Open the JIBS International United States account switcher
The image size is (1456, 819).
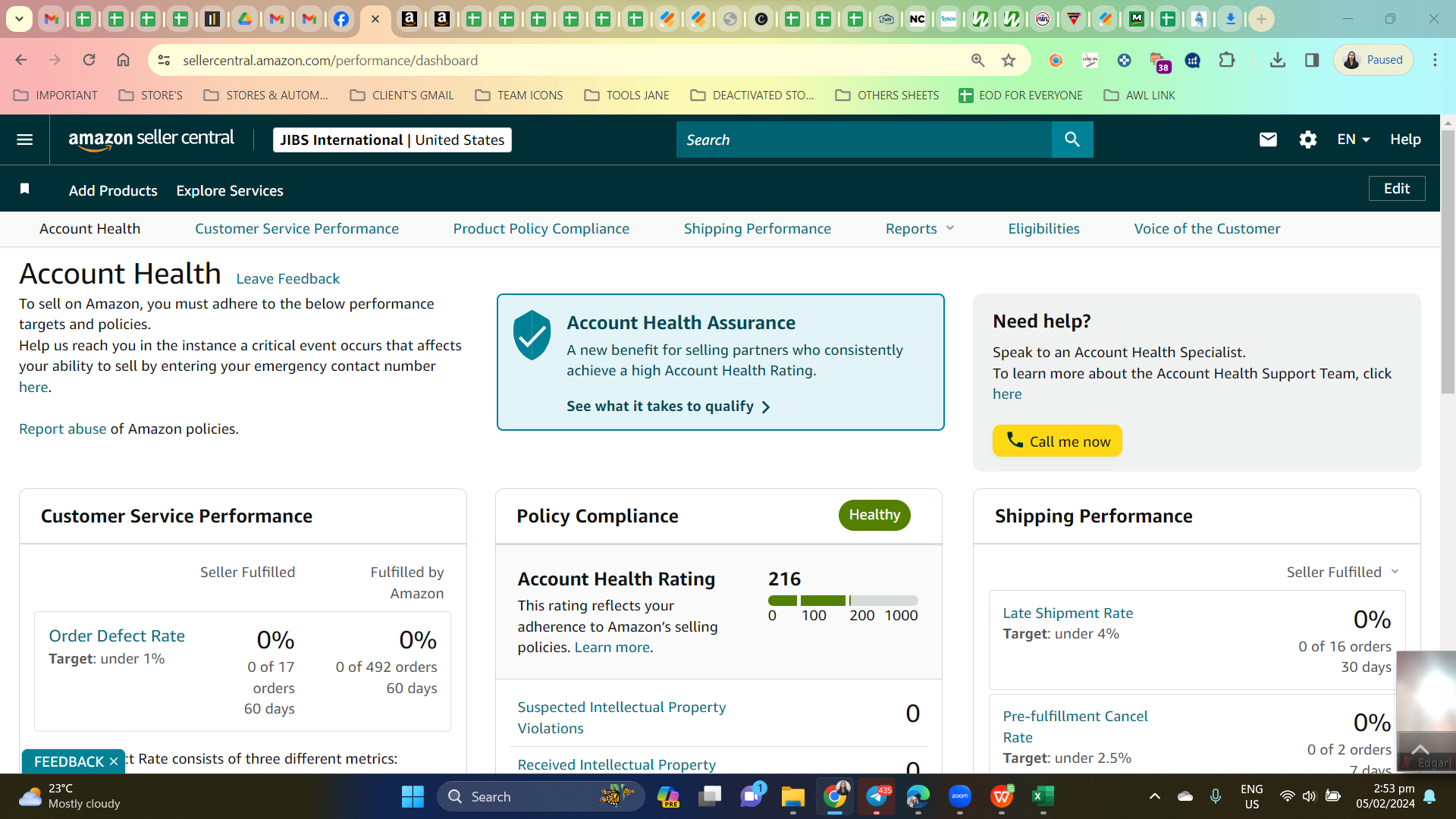[392, 140]
